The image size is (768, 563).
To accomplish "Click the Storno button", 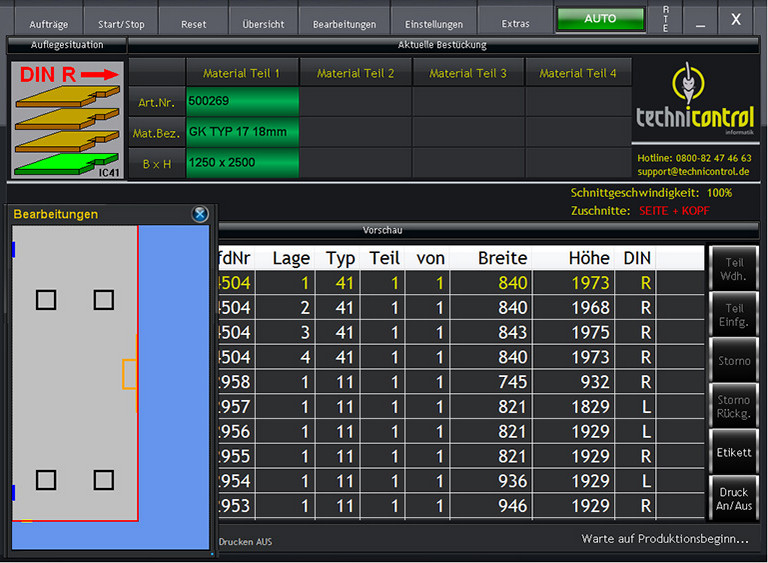I will tap(733, 360).
